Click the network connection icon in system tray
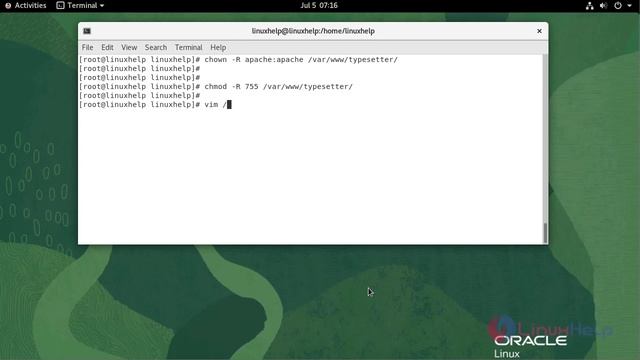 click(x=589, y=6)
